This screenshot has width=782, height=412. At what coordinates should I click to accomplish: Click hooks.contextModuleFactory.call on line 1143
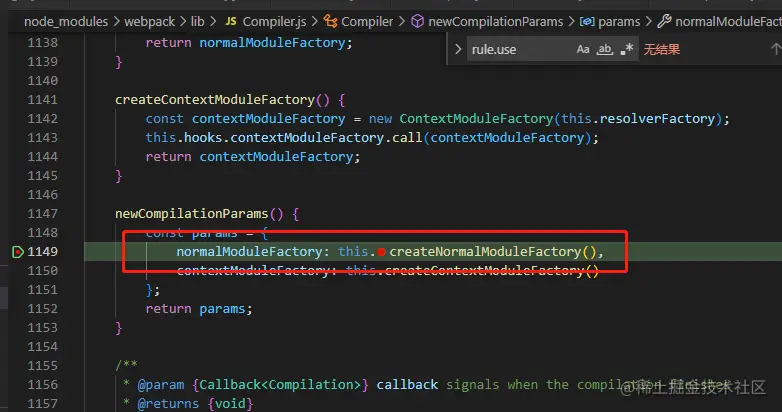coord(303,138)
